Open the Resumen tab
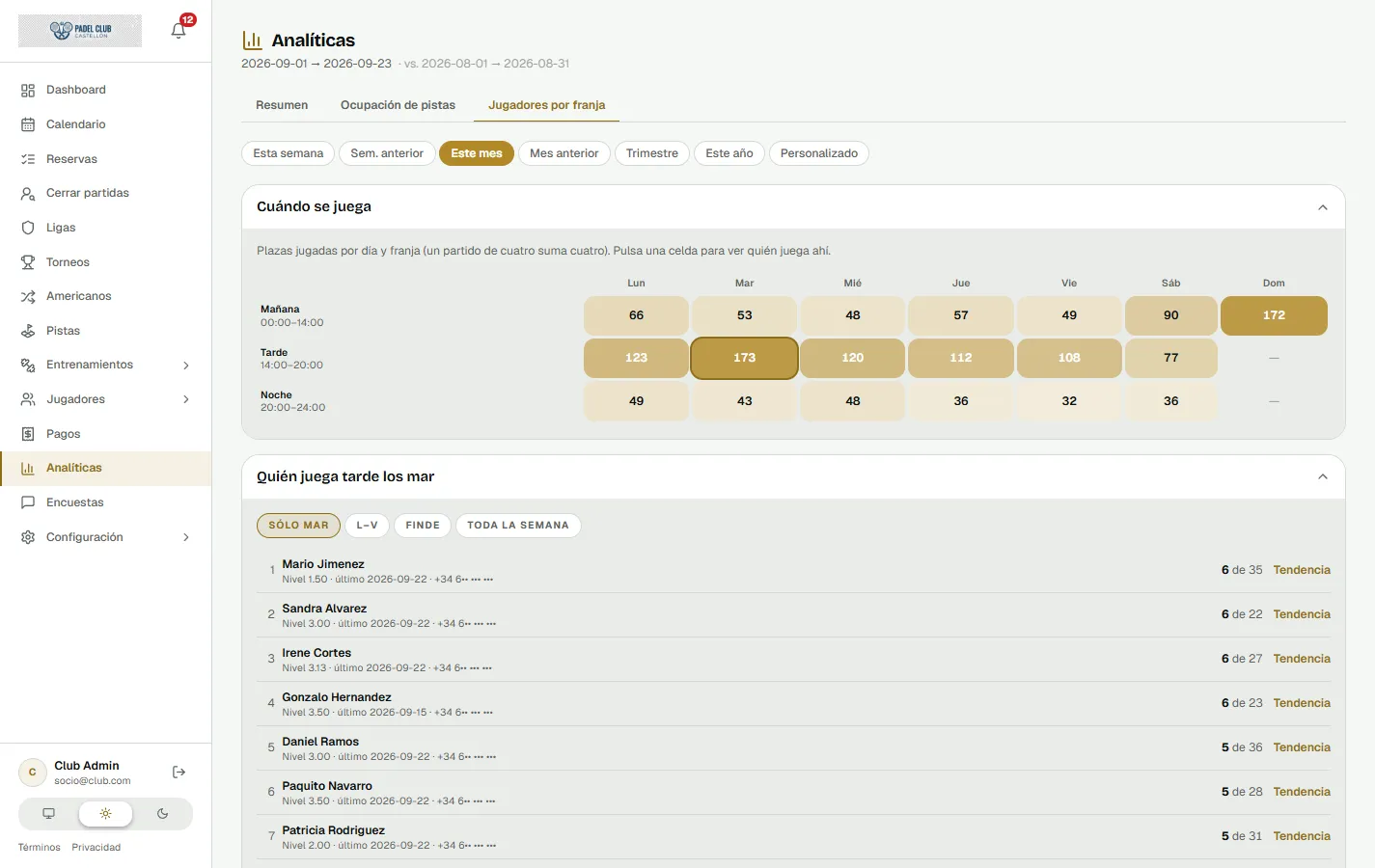Viewport: 1375px width, 868px height. [x=282, y=105]
